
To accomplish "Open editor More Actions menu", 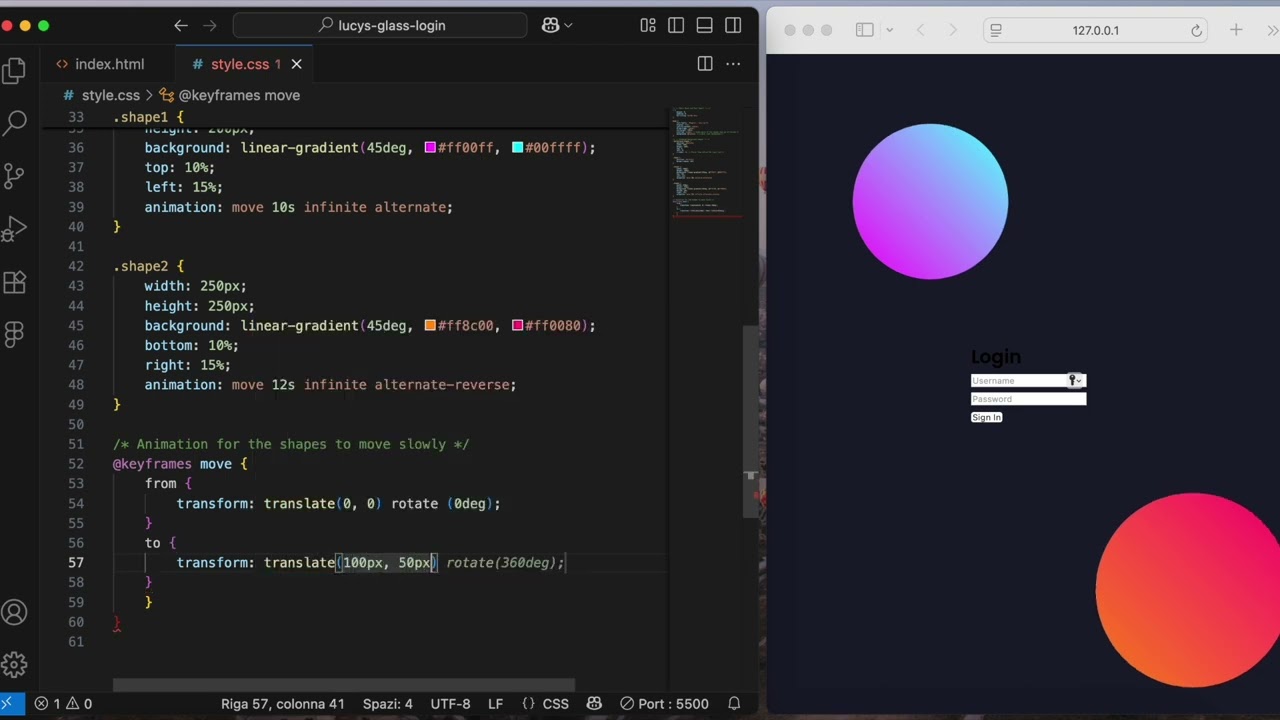I will point(733,64).
